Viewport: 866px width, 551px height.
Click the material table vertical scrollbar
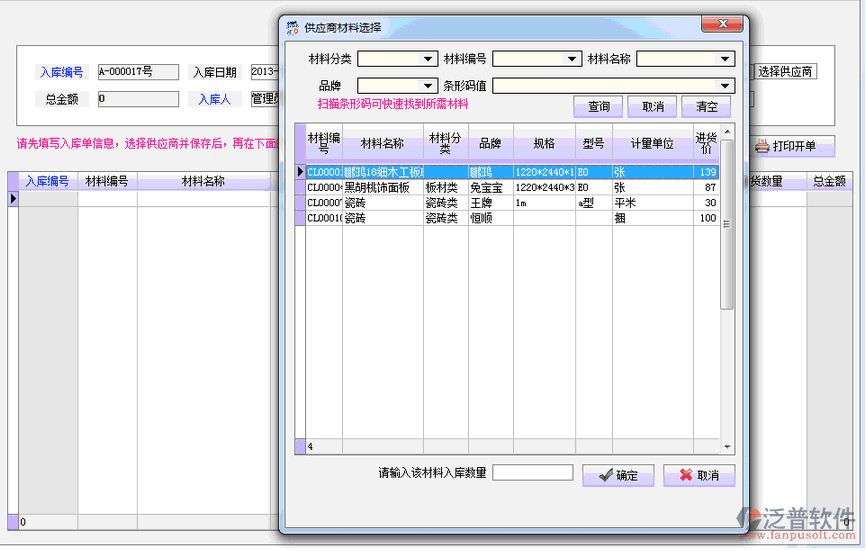click(x=727, y=250)
